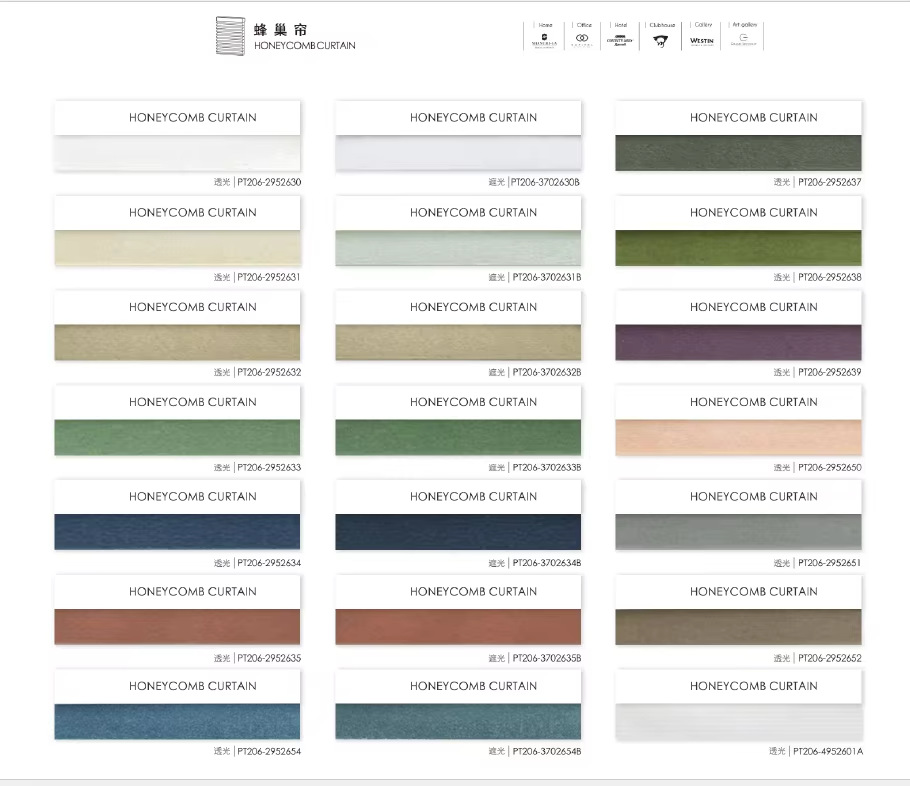Select the dark navy swatch PT206-3702634B
910x786 pixels.
tap(458, 531)
